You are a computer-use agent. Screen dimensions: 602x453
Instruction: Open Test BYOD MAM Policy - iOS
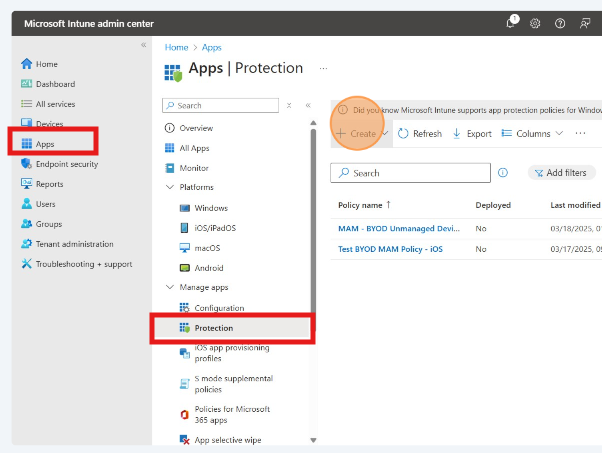pyautogui.click(x=390, y=249)
